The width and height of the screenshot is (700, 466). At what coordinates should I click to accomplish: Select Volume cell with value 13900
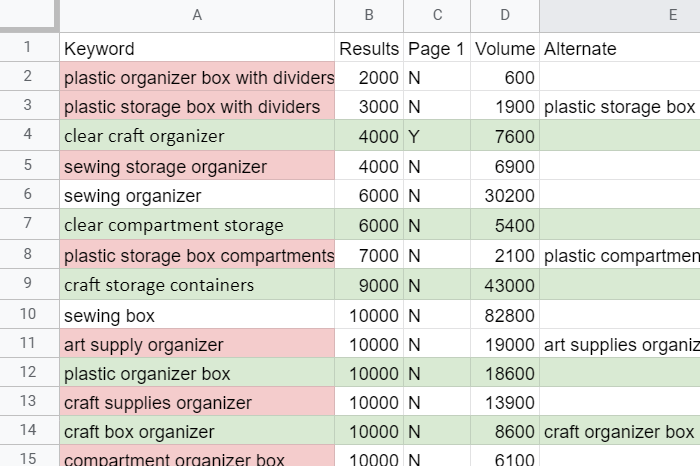505,402
